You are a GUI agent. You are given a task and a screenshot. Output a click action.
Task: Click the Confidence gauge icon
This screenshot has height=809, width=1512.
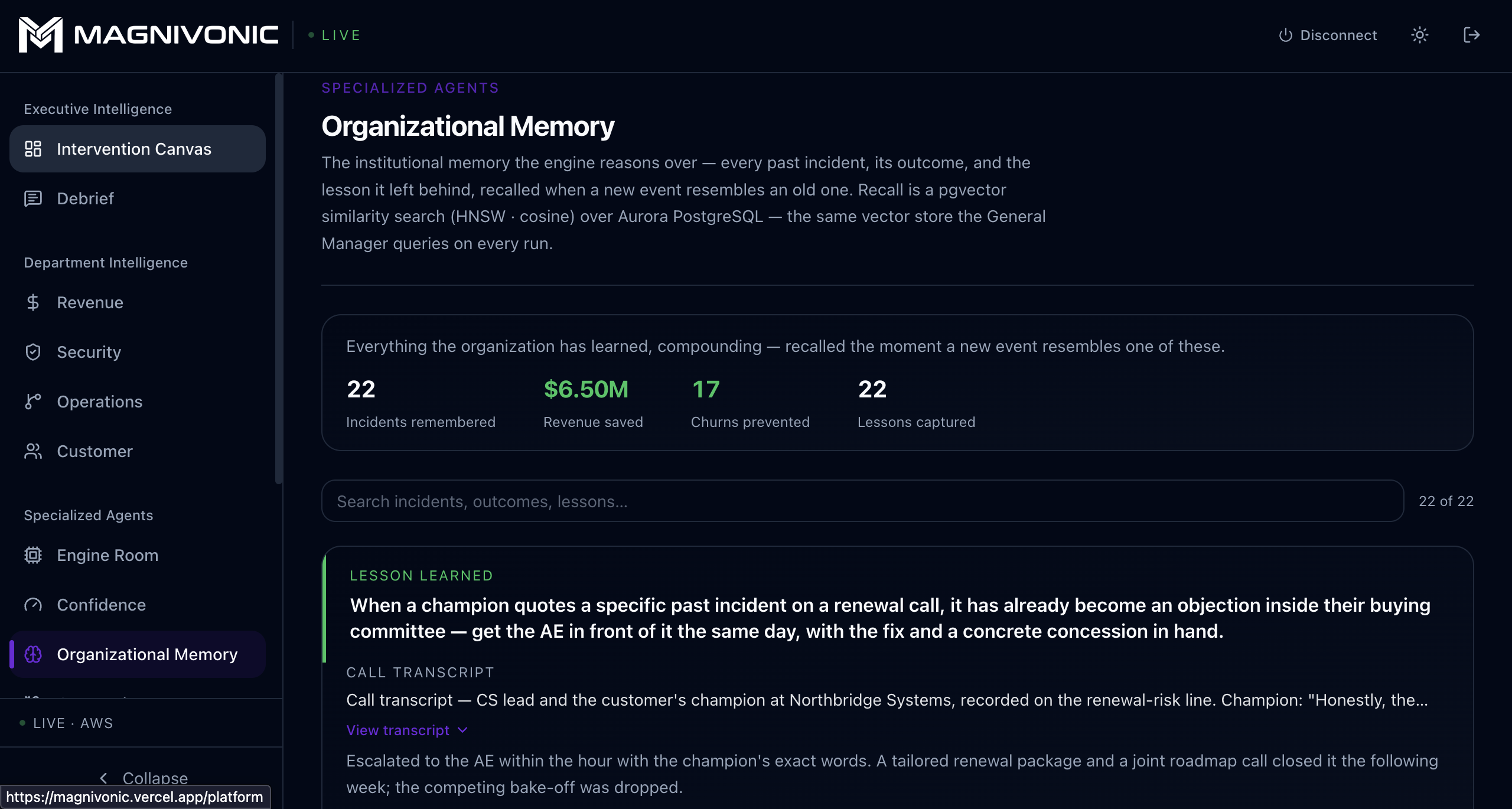(33, 605)
